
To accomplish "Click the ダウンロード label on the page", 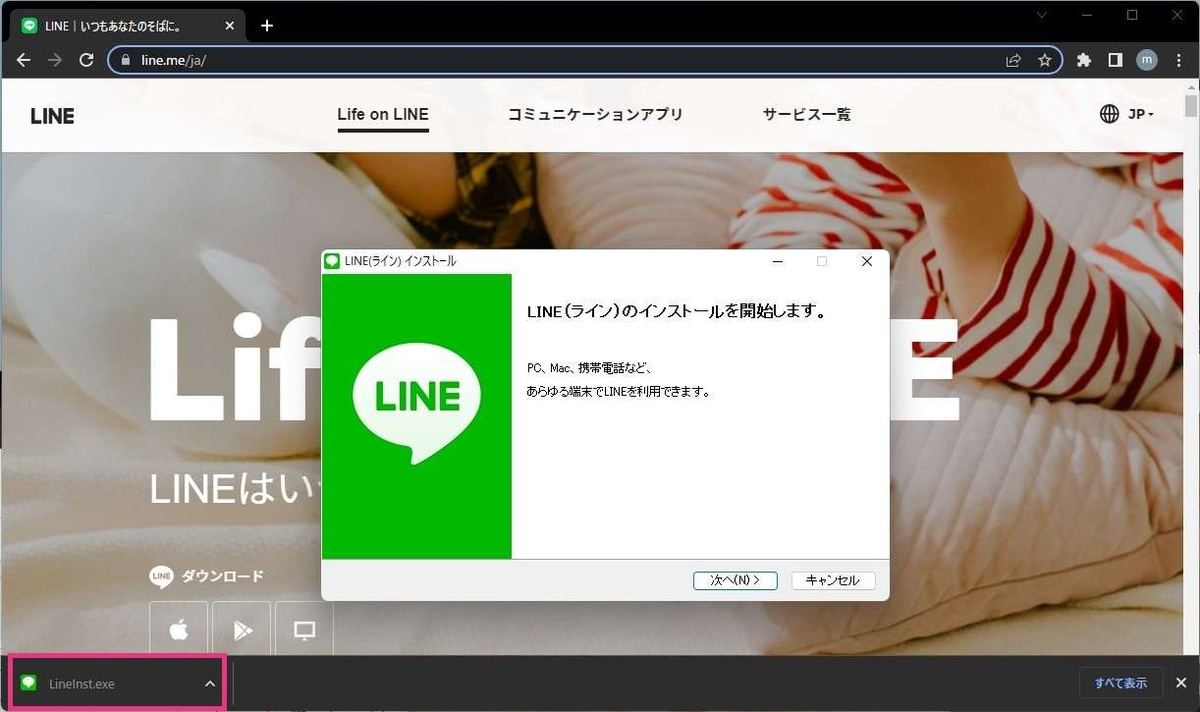I will [222, 576].
